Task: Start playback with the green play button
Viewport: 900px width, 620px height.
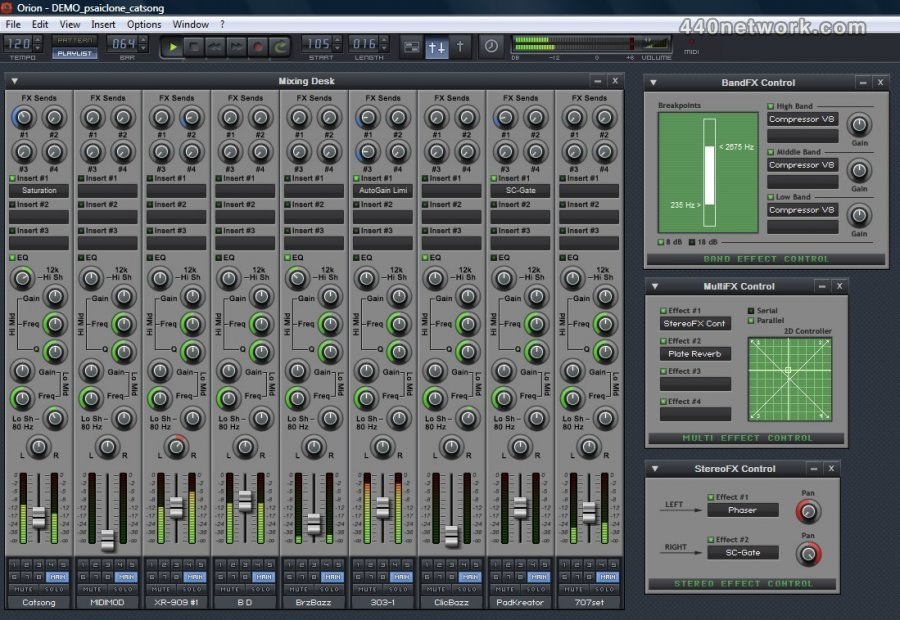Action: coord(173,47)
